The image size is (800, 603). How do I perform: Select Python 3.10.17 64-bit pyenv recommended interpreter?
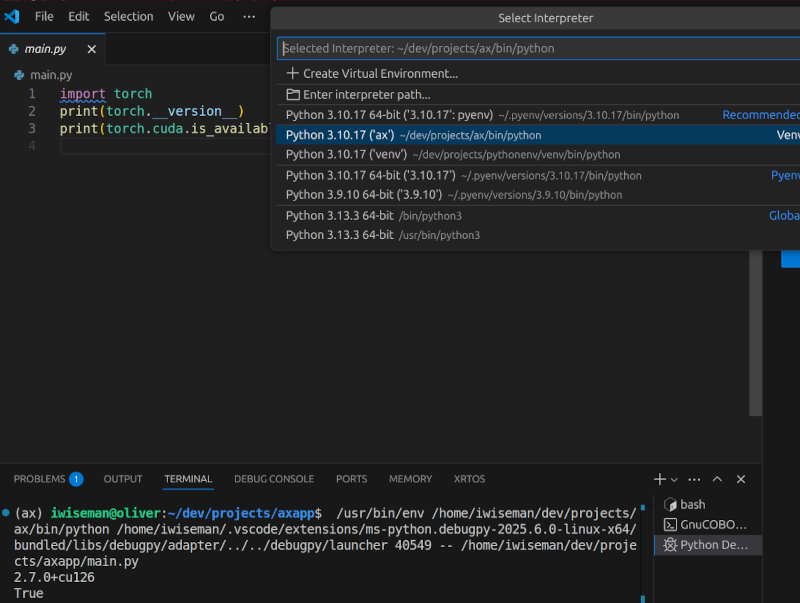(x=538, y=115)
